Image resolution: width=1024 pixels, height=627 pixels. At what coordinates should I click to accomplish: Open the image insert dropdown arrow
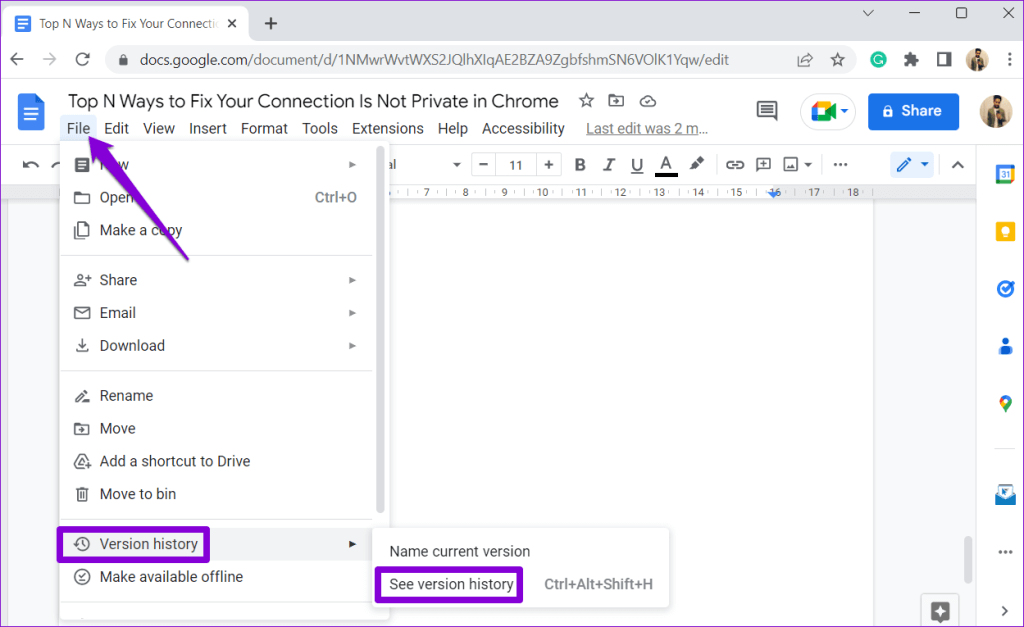[x=808, y=164]
